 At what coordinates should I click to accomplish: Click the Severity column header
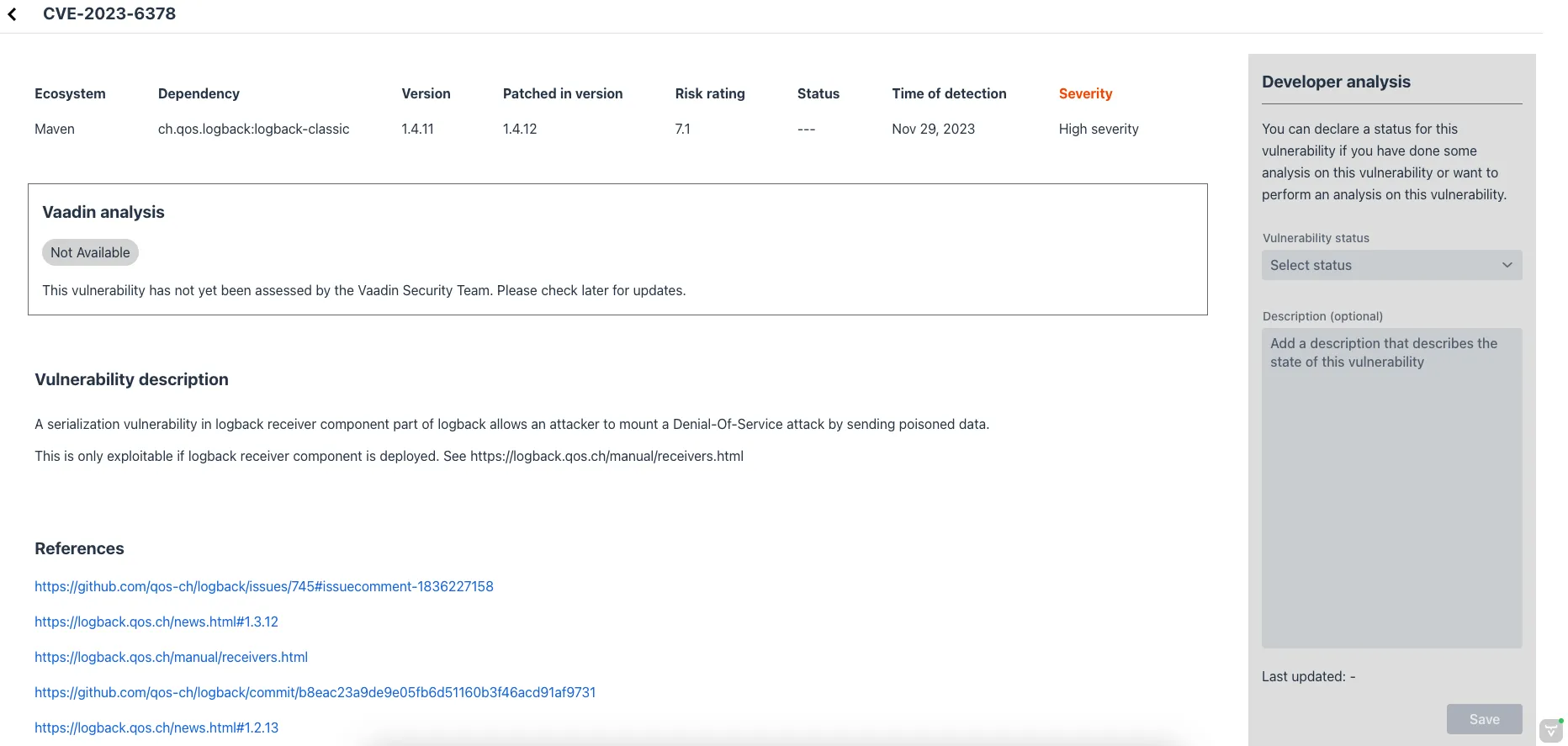coord(1084,93)
